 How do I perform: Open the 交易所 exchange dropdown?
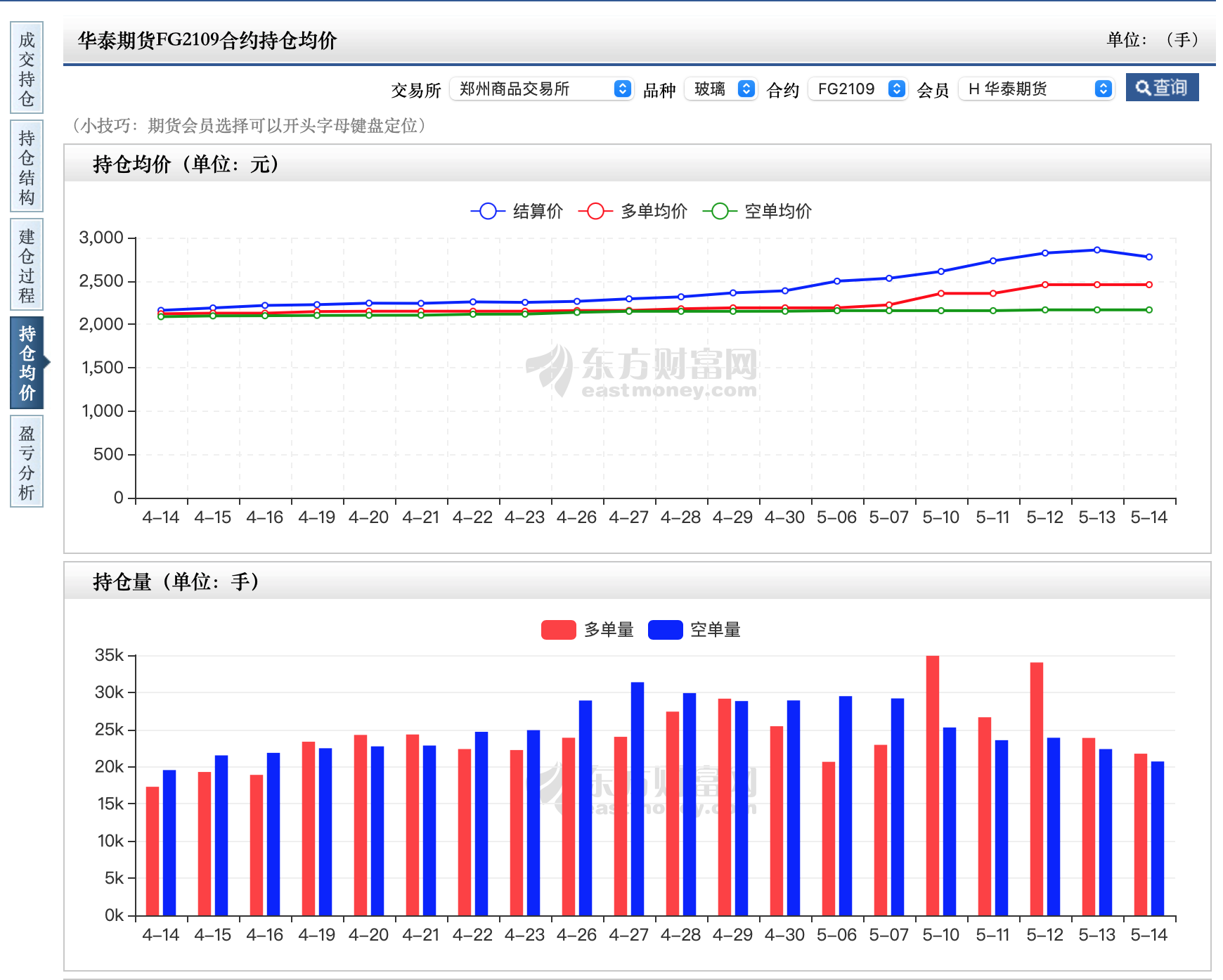click(541, 89)
